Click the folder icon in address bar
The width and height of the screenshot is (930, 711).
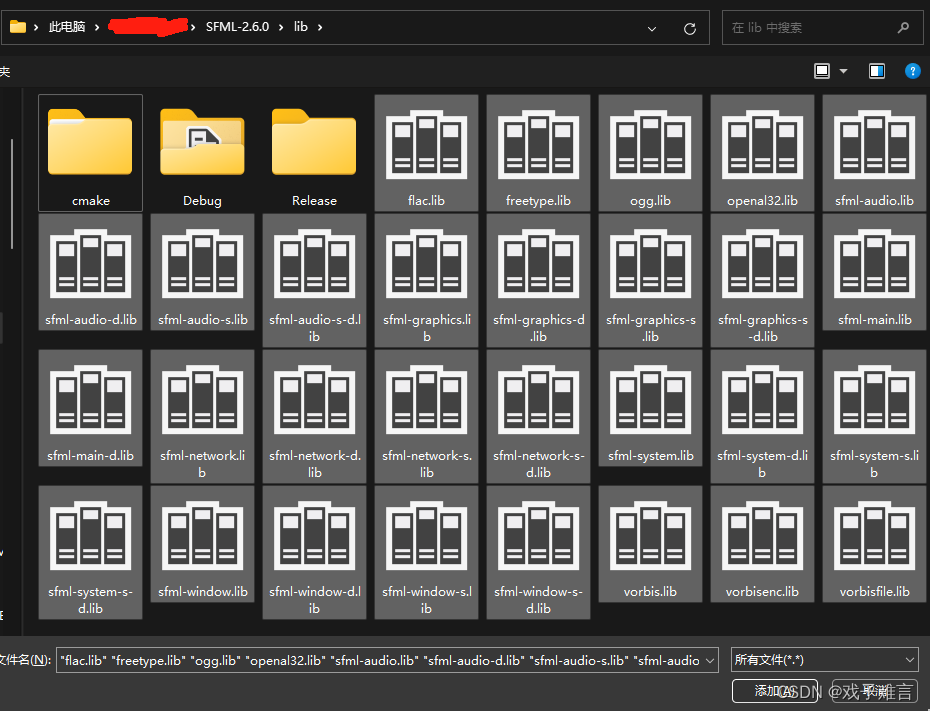tap(18, 27)
